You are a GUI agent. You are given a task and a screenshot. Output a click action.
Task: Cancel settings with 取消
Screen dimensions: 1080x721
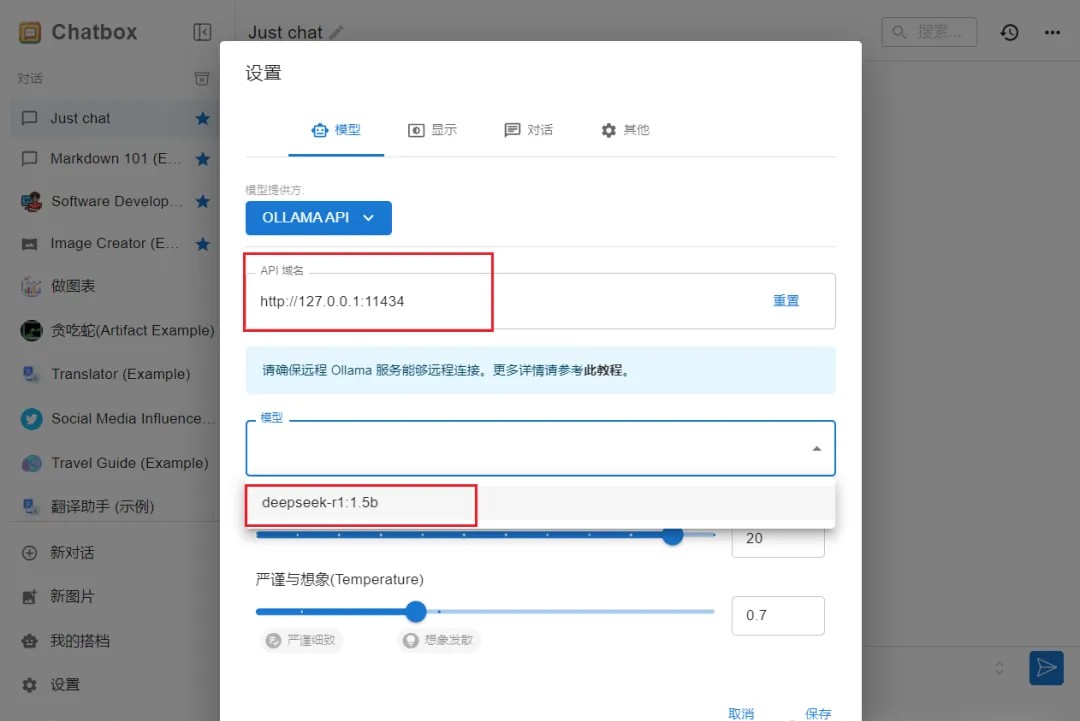[x=741, y=713]
